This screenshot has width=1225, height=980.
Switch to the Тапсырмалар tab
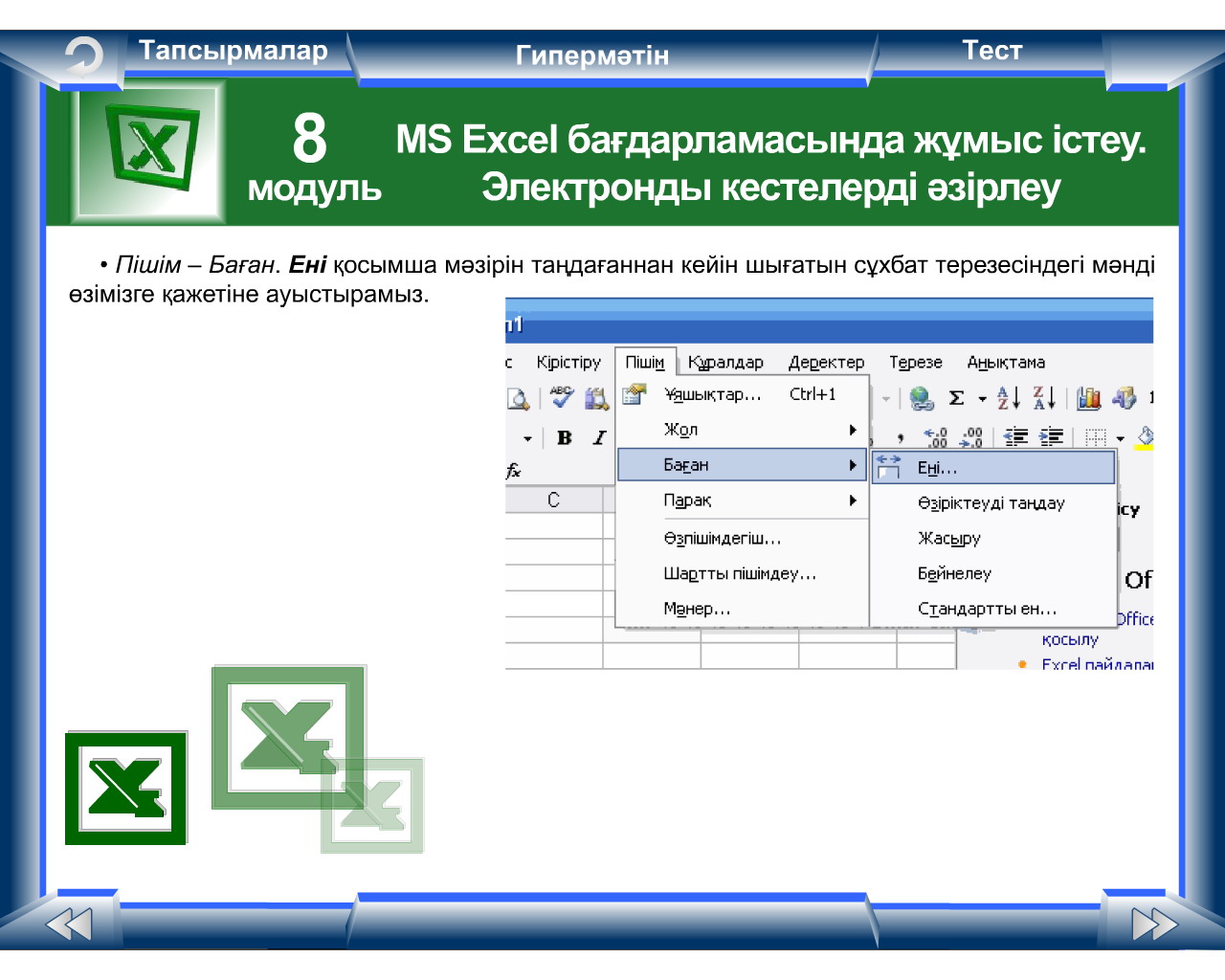point(234,51)
